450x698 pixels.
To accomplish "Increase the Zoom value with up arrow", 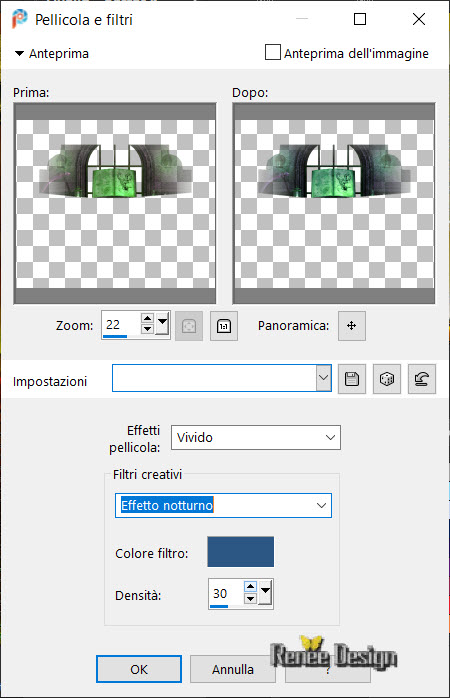I will (147, 318).
